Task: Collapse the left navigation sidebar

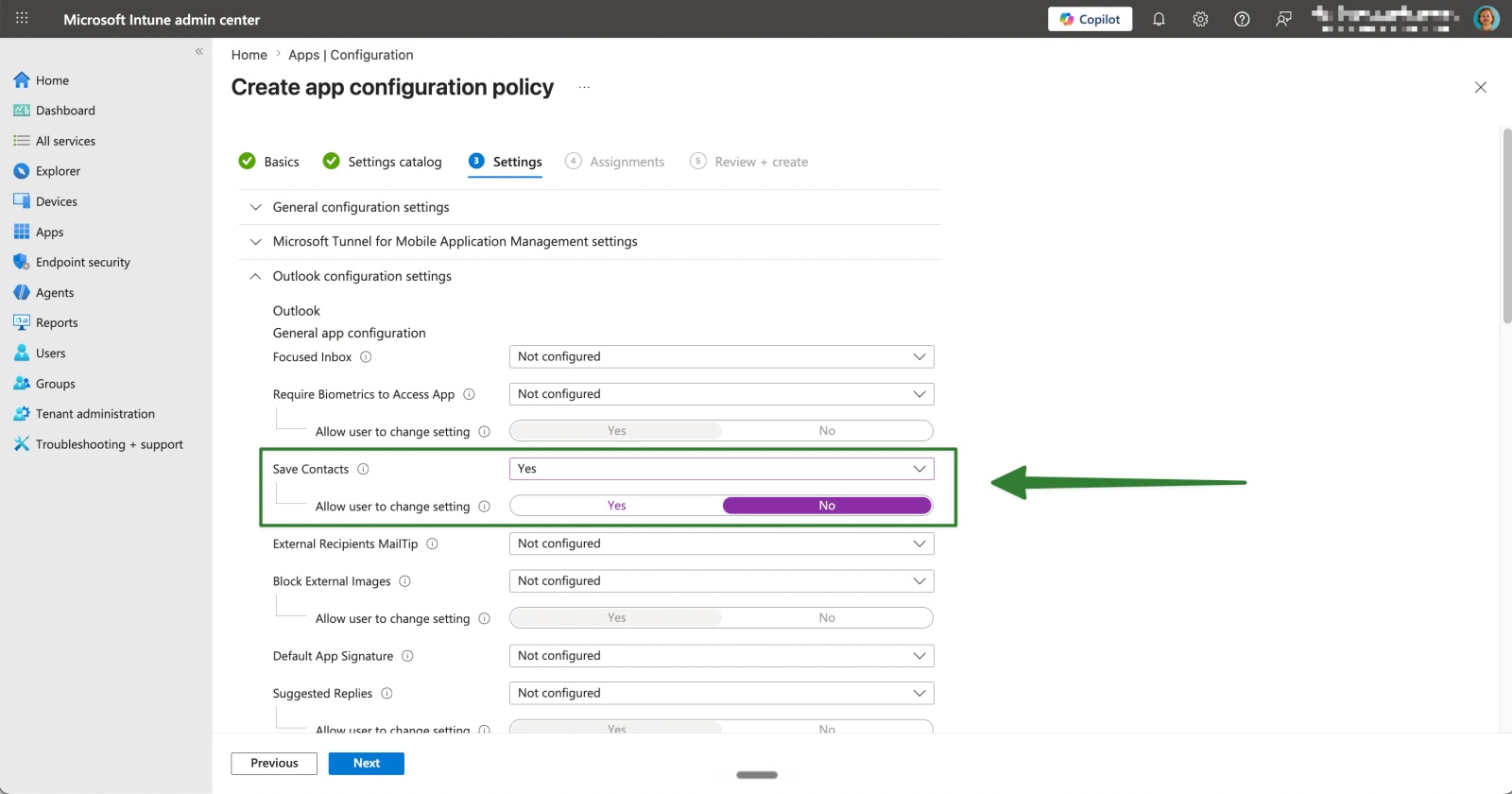Action: click(x=199, y=51)
